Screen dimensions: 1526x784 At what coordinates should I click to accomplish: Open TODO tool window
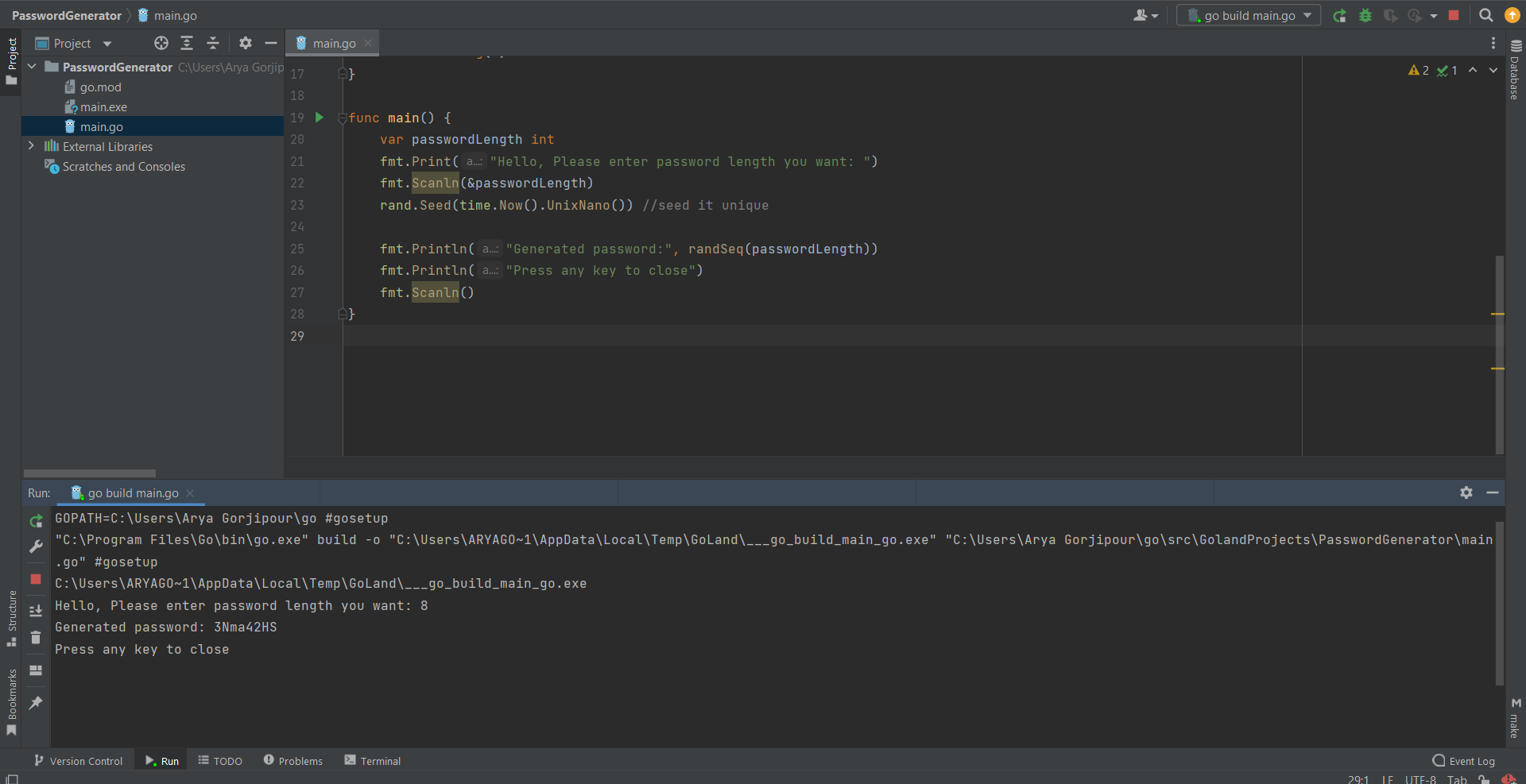220,761
